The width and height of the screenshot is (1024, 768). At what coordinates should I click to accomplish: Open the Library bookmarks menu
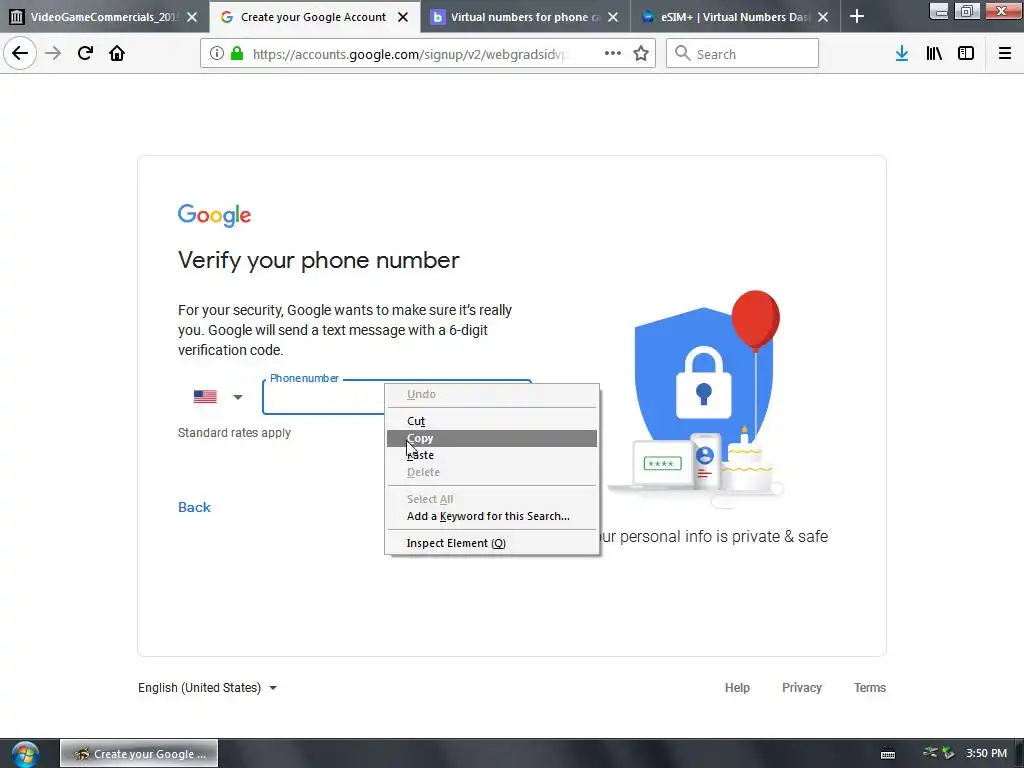934,54
